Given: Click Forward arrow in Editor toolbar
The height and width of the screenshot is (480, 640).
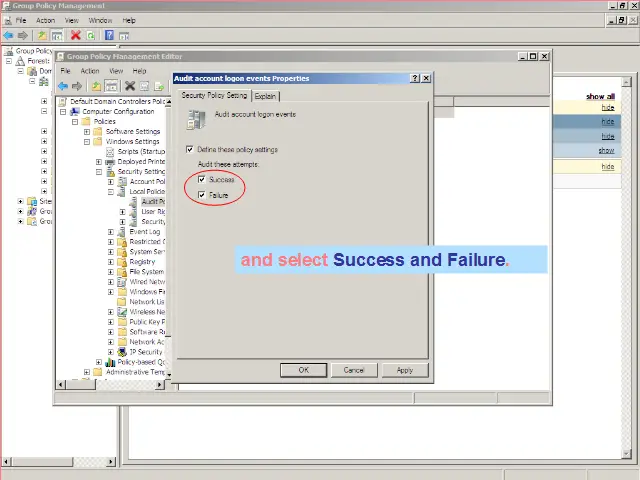Looking at the screenshot, I should tap(77, 86).
